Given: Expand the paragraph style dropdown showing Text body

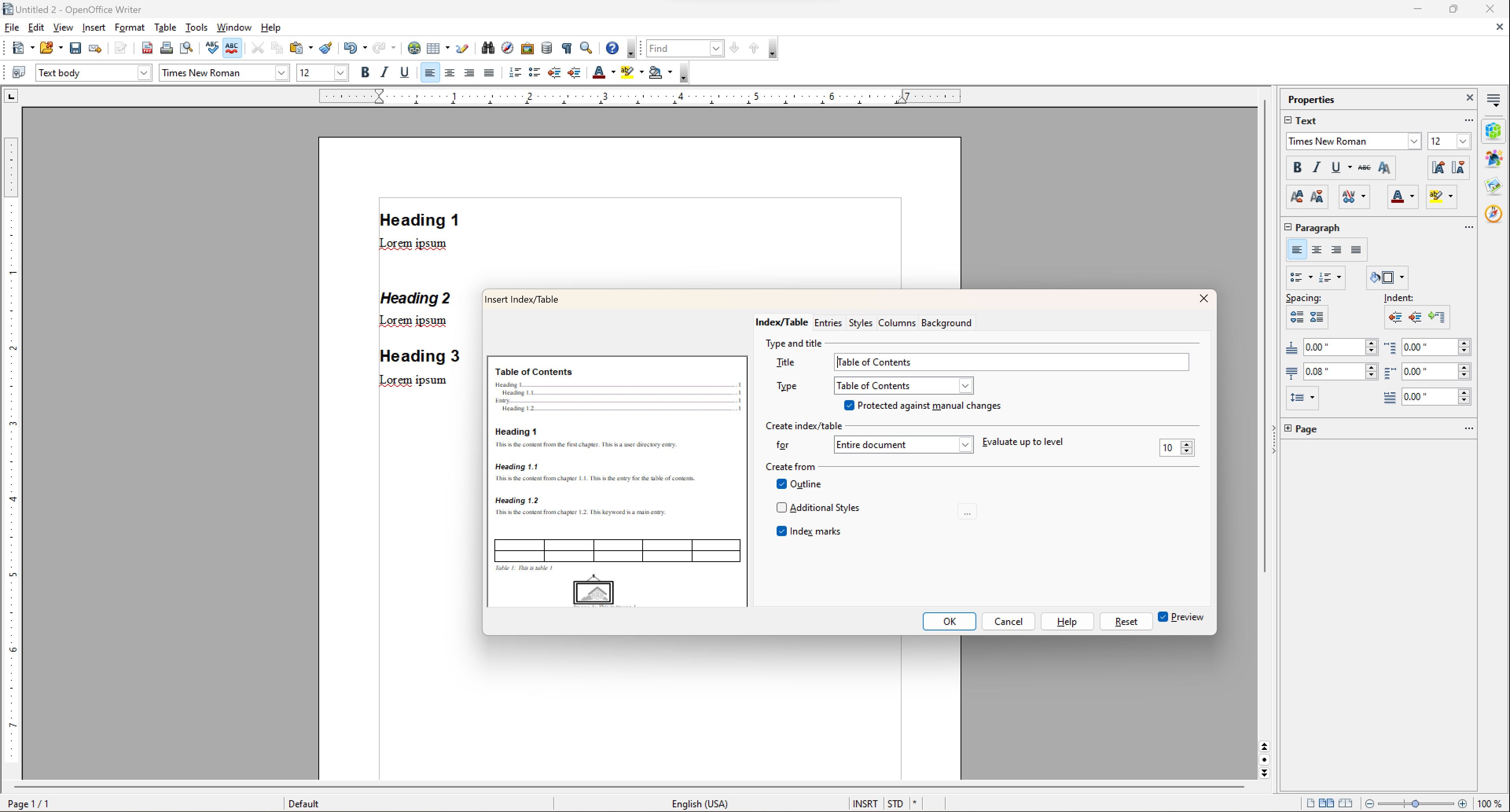Looking at the screenshot, I should (144, 73).
